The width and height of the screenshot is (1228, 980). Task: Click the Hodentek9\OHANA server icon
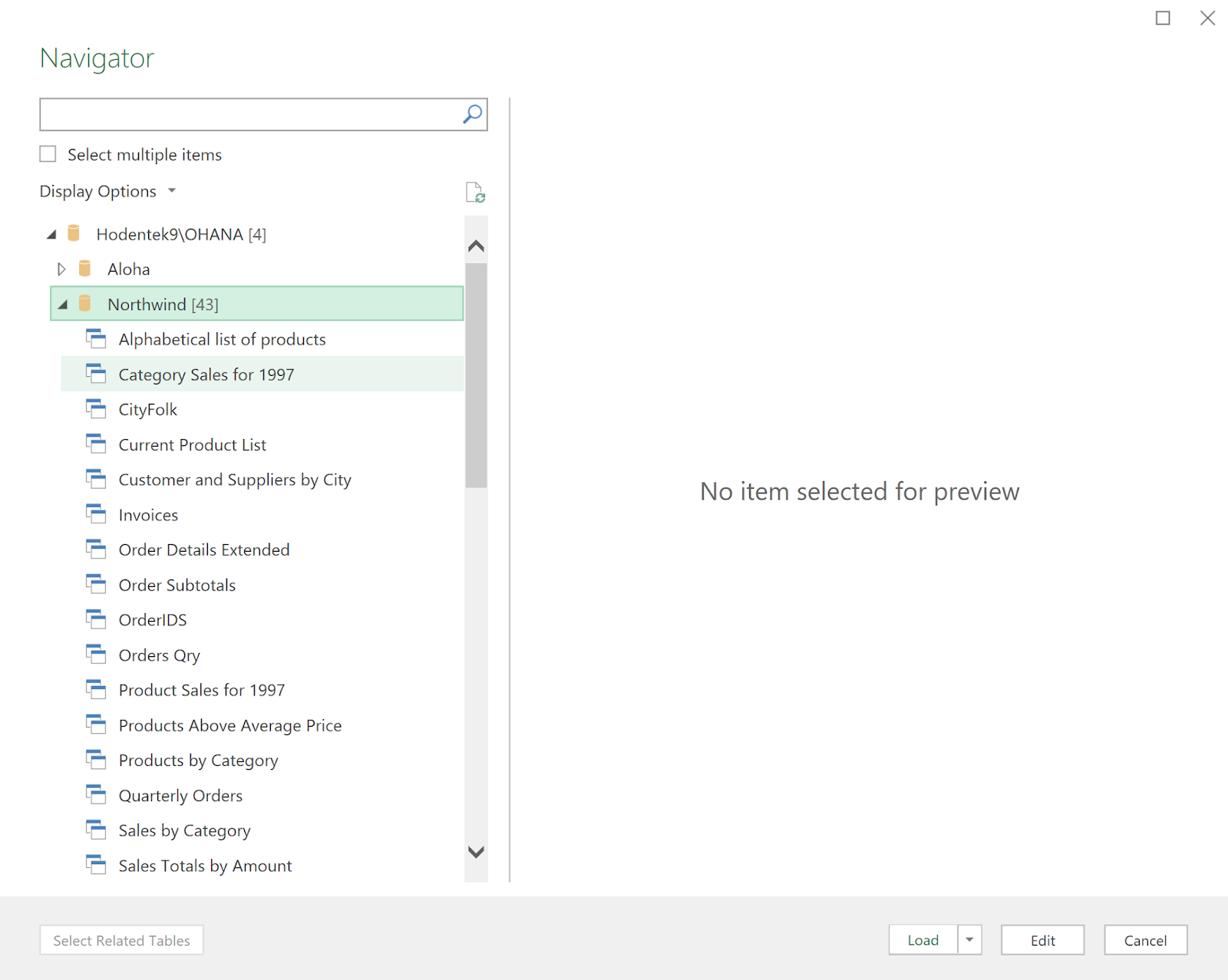tap(74, 234)
